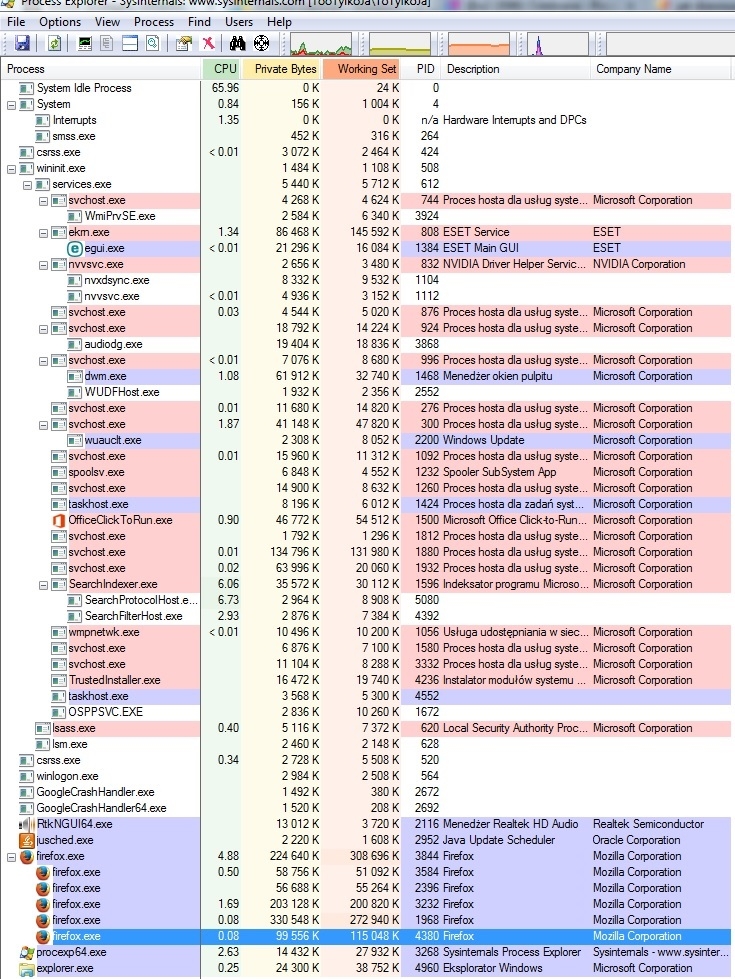Image resolution: width=735 pixels, height=979 pixels.
Task: Collapse the SearchIndexer.exe tree node
Action: [44, 585]
